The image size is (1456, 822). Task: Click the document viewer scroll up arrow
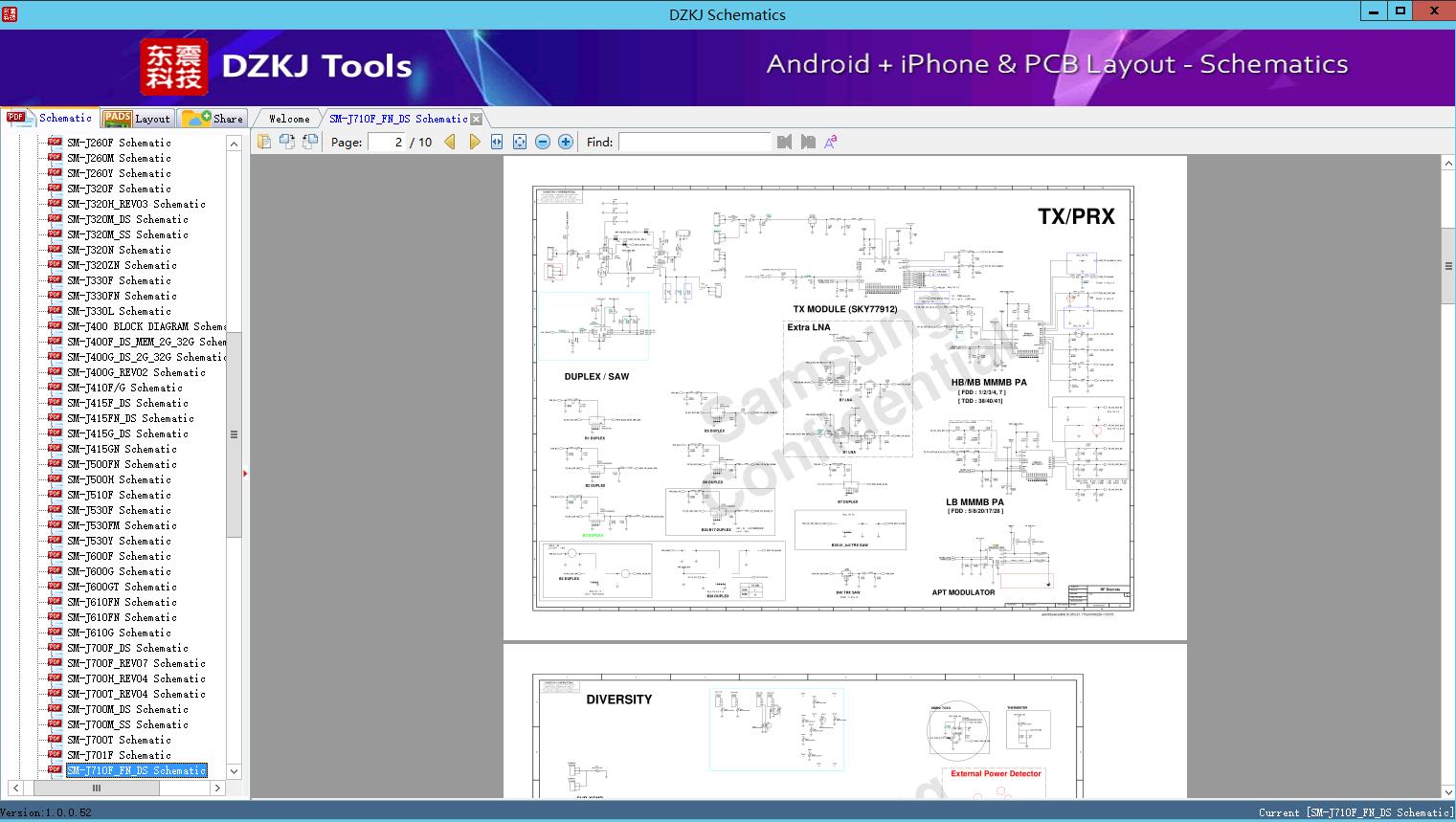click(x=1448, y=164)
